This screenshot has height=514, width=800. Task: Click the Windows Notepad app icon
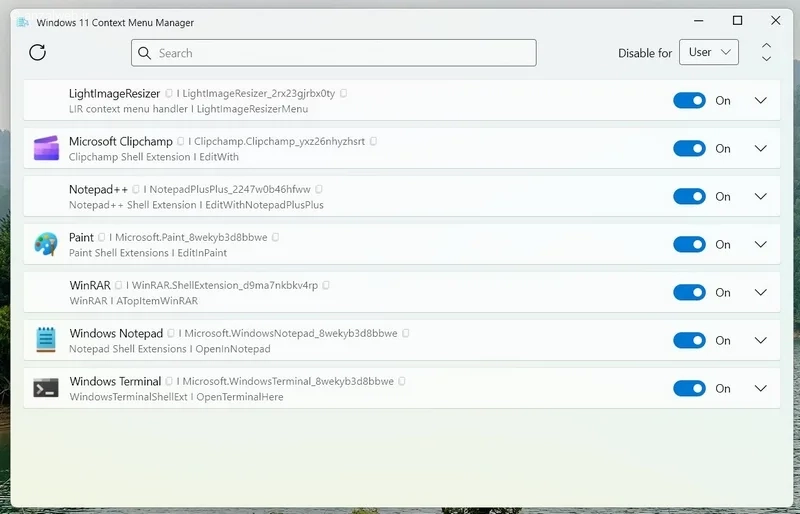point(46,340)
